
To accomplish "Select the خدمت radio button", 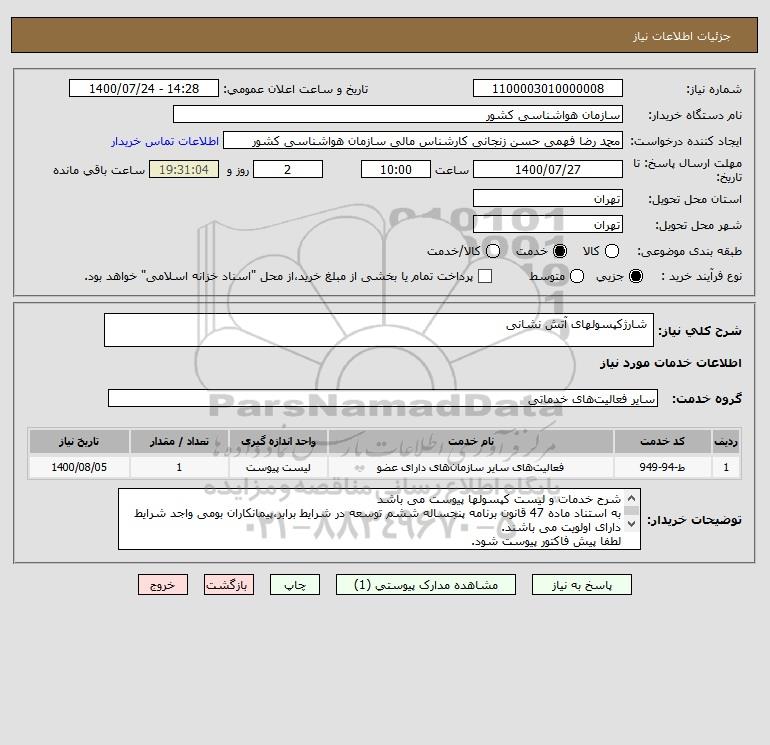I will (x=559, y=251).
